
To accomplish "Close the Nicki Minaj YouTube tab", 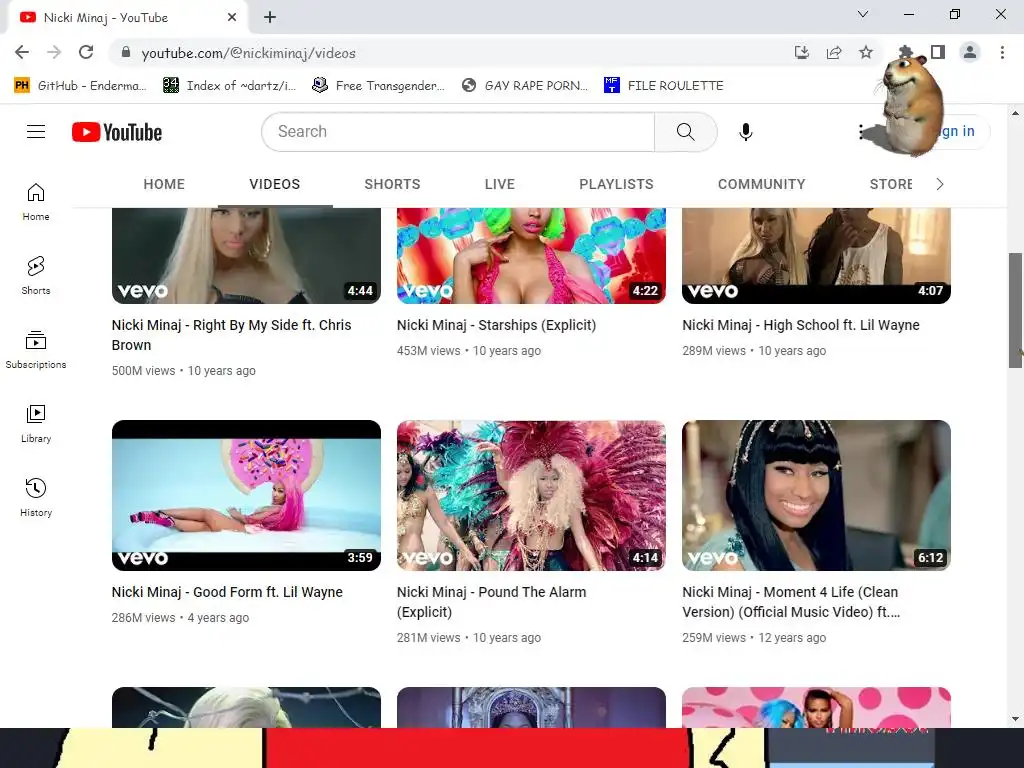I will tap(232, 17).
